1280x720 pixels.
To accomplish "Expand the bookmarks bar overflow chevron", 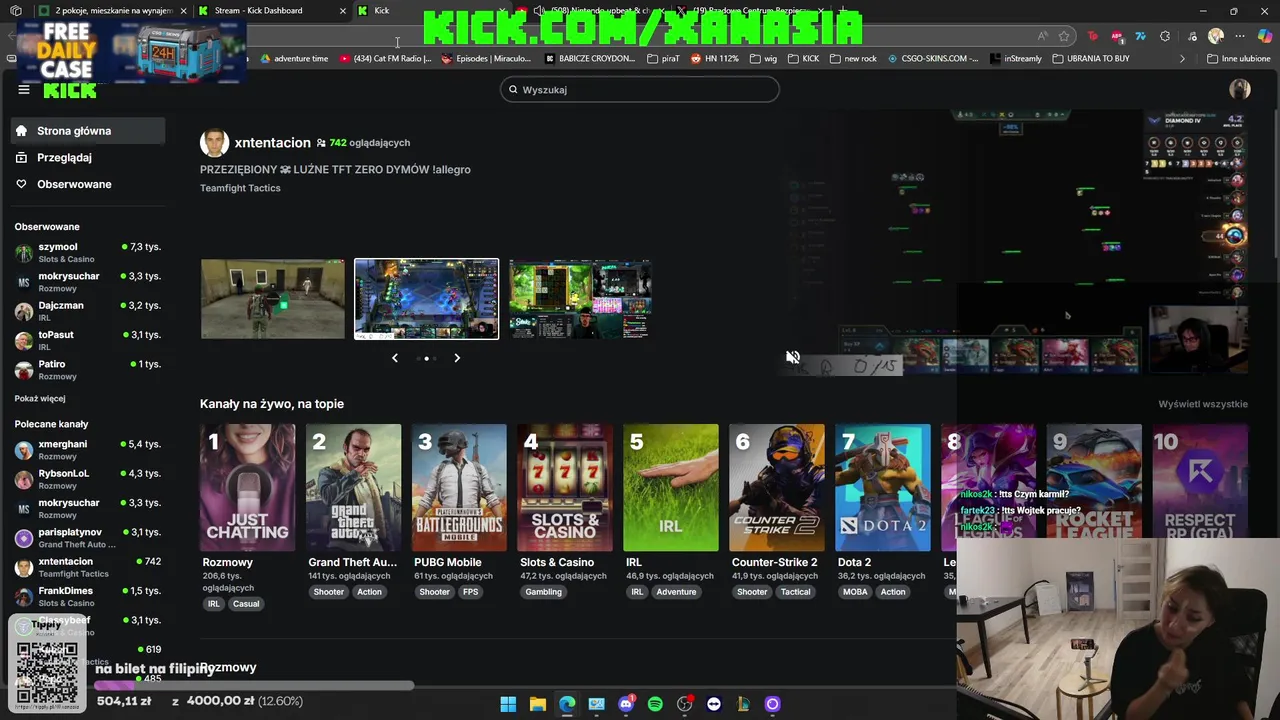I will pyautogui.click(x=1182, y=58).
